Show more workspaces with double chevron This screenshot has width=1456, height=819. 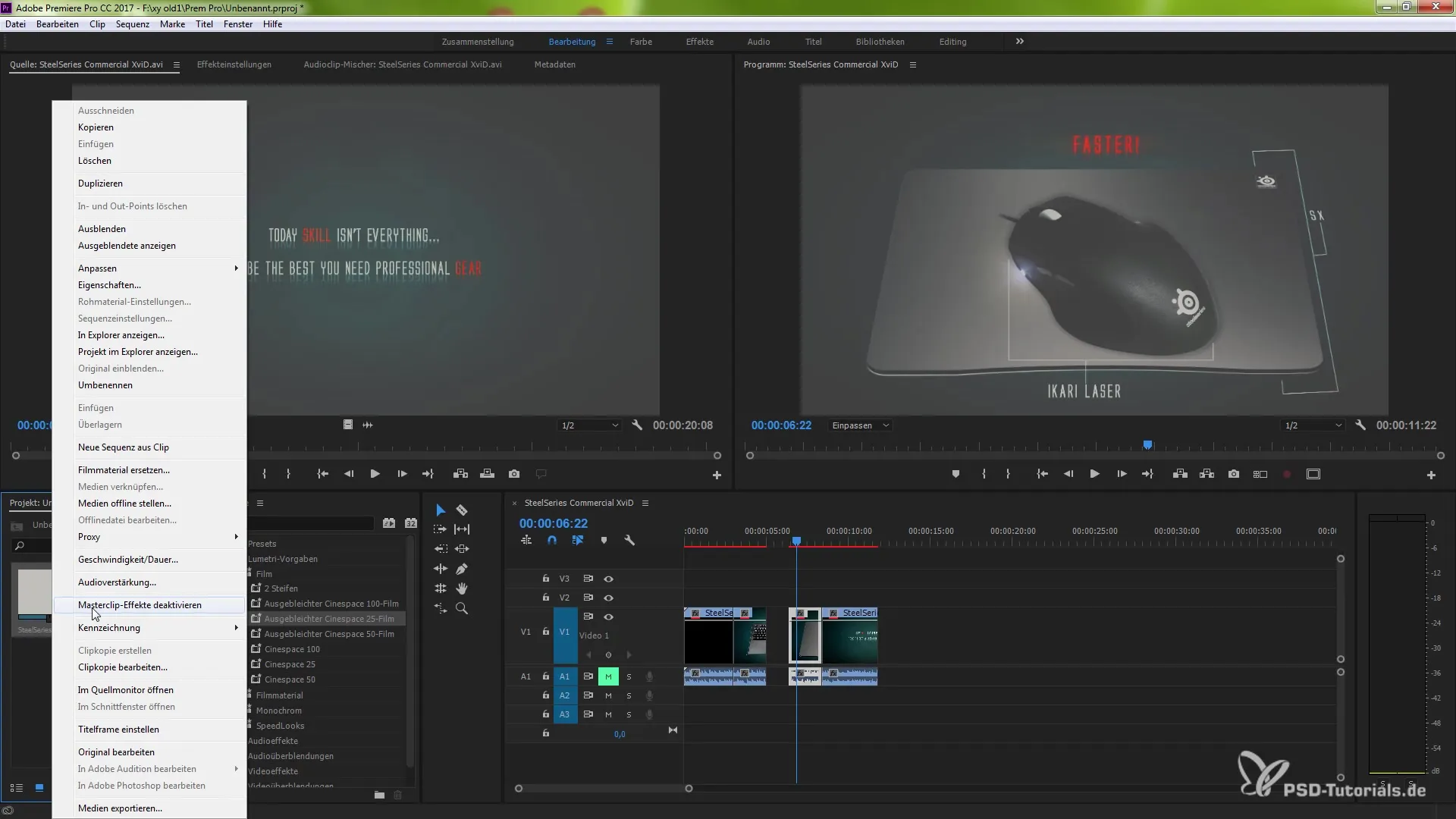click(1020, 42)
